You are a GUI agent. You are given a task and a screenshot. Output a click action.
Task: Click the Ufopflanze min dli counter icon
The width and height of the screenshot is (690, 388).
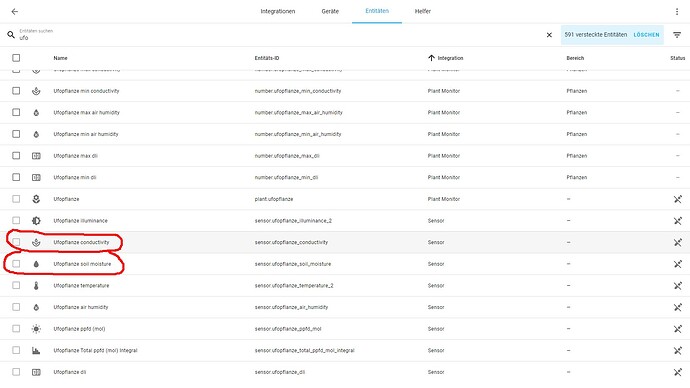[x=36, y=177]
